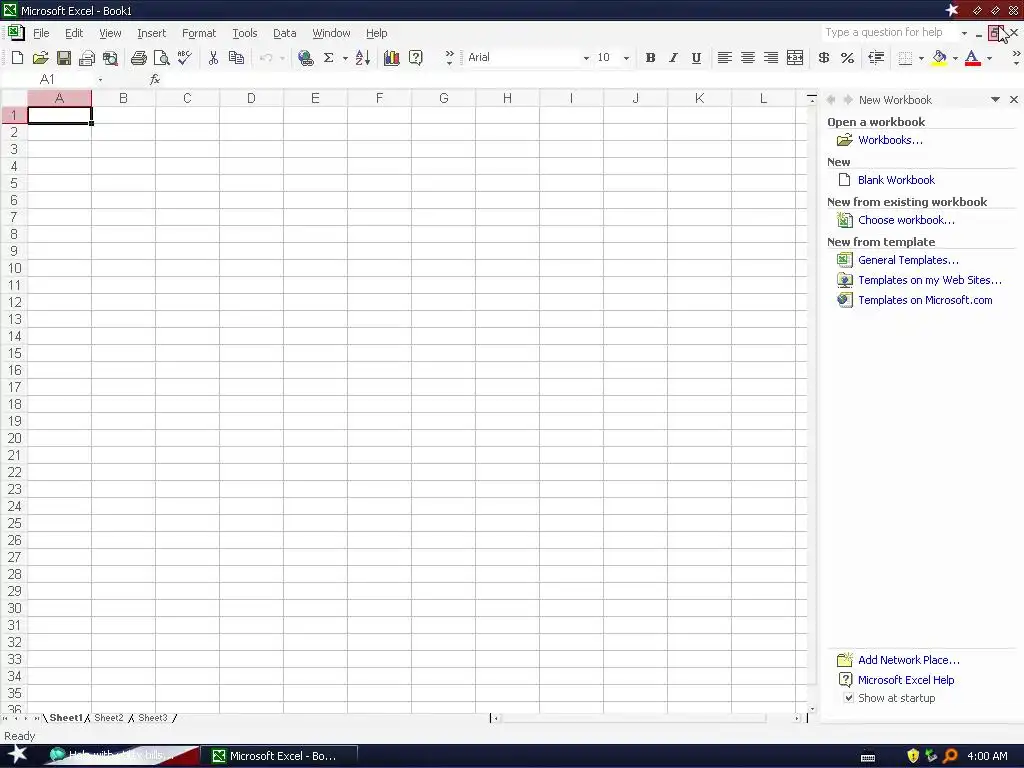The width and height of the screenshot is (1024, 768).
Task: Toggle bold formatting
Action: tap(650, 58)
